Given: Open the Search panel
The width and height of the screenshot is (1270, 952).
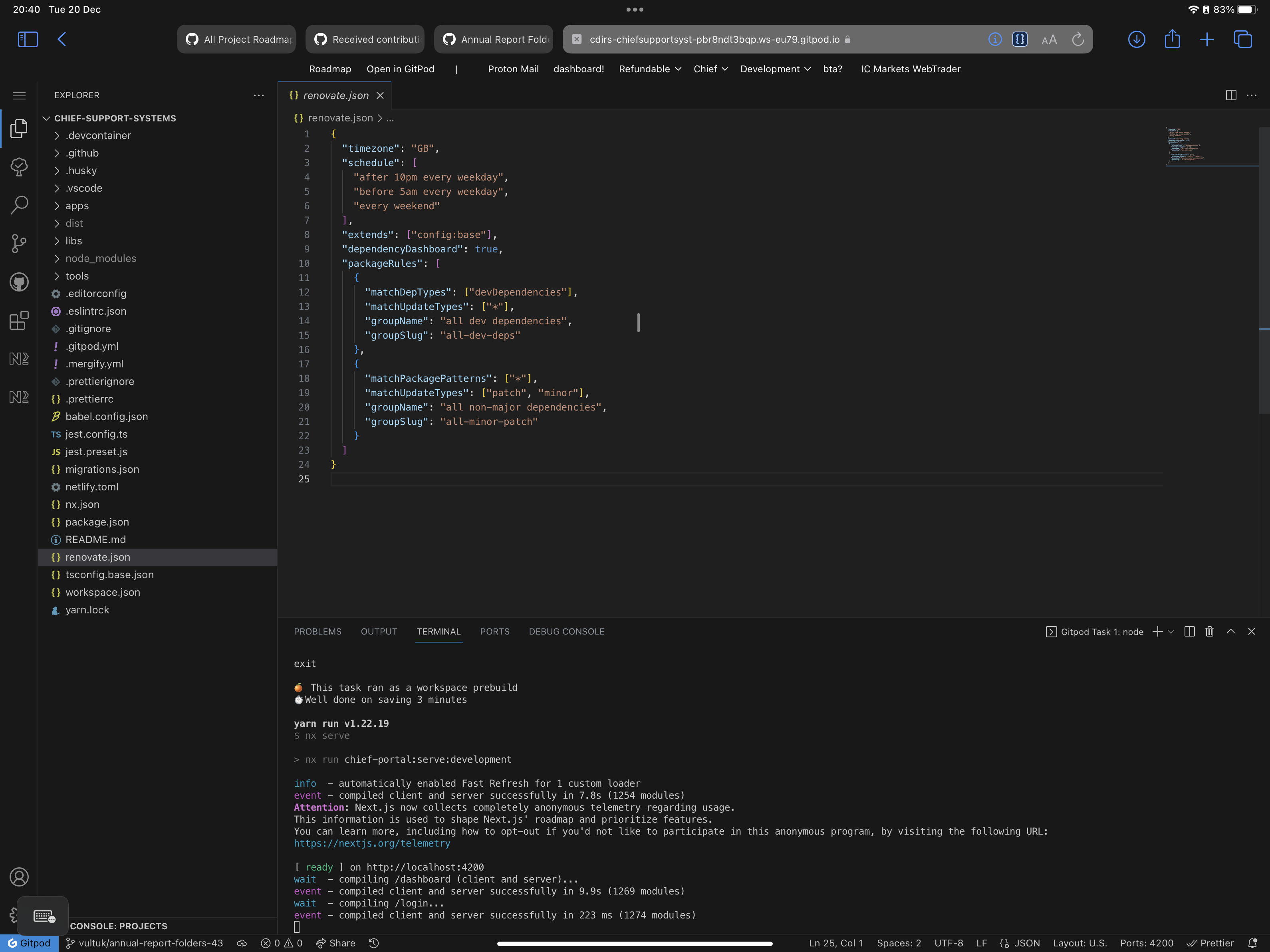Looking at the screenshot, I should (19, 204).
